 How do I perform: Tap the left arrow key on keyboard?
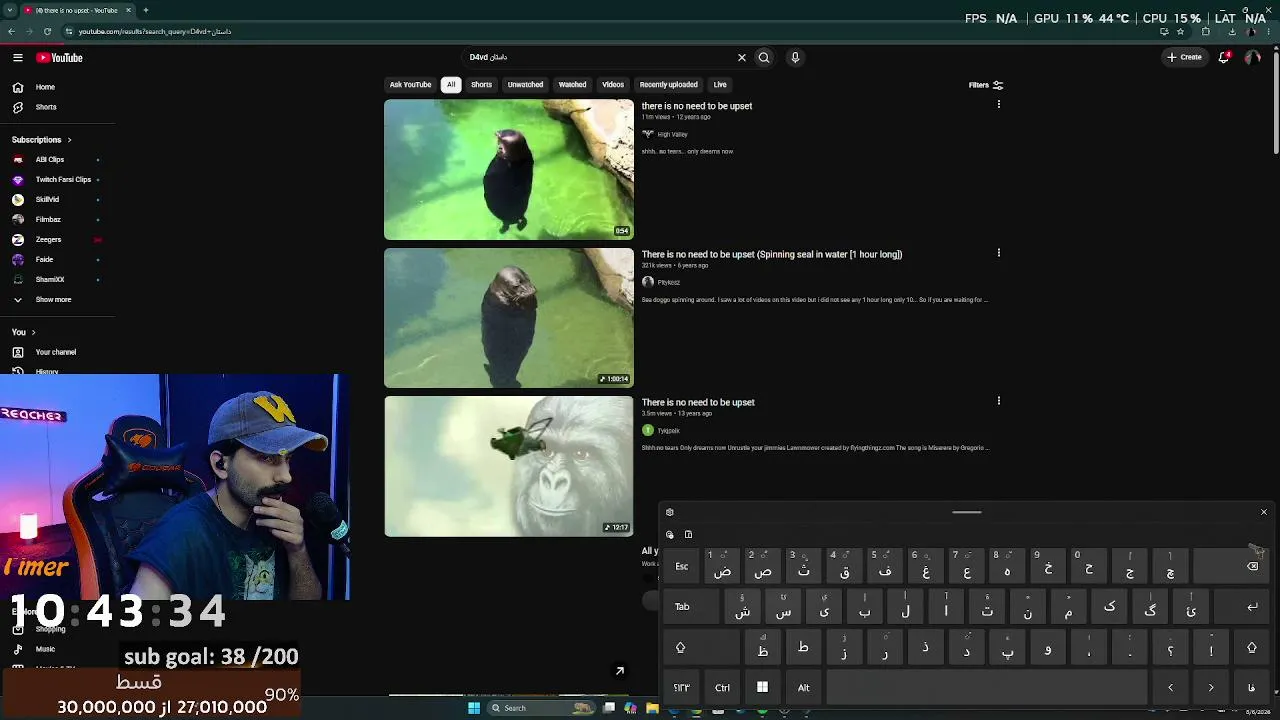click(1170, 687)
